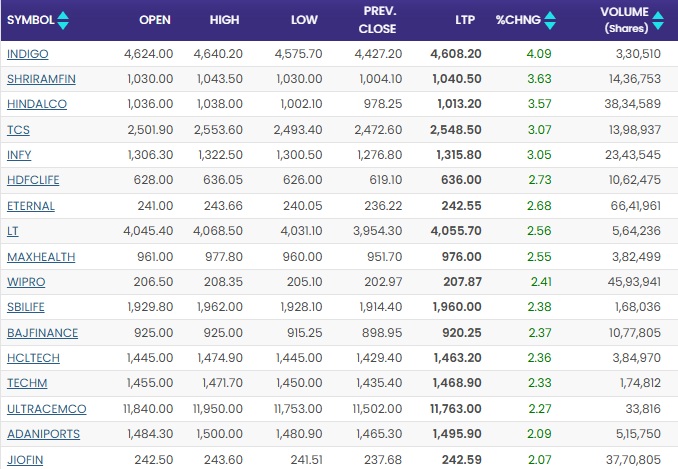This screenshot has height=469, width=678.
Task: Open the MAXHEALTH stock link
Action: point(40,257)
